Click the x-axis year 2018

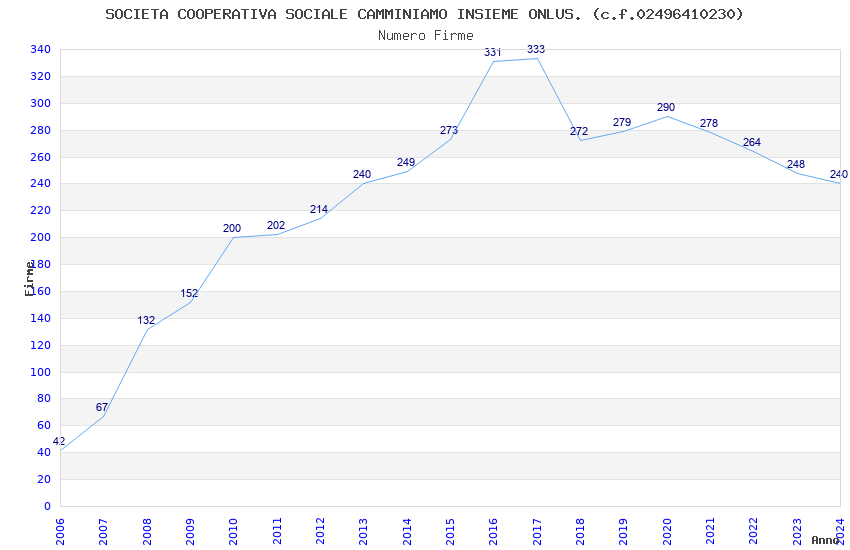580,531
